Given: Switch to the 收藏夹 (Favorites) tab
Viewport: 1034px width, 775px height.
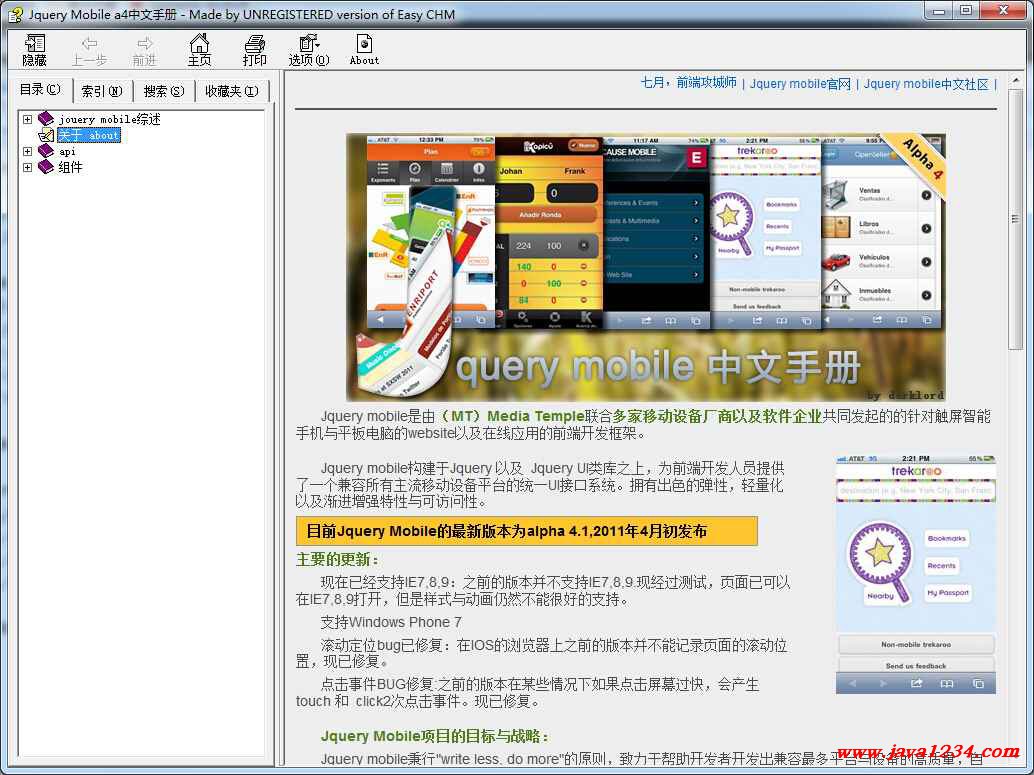Looking at the screenshot, I should tap(231, 91).
